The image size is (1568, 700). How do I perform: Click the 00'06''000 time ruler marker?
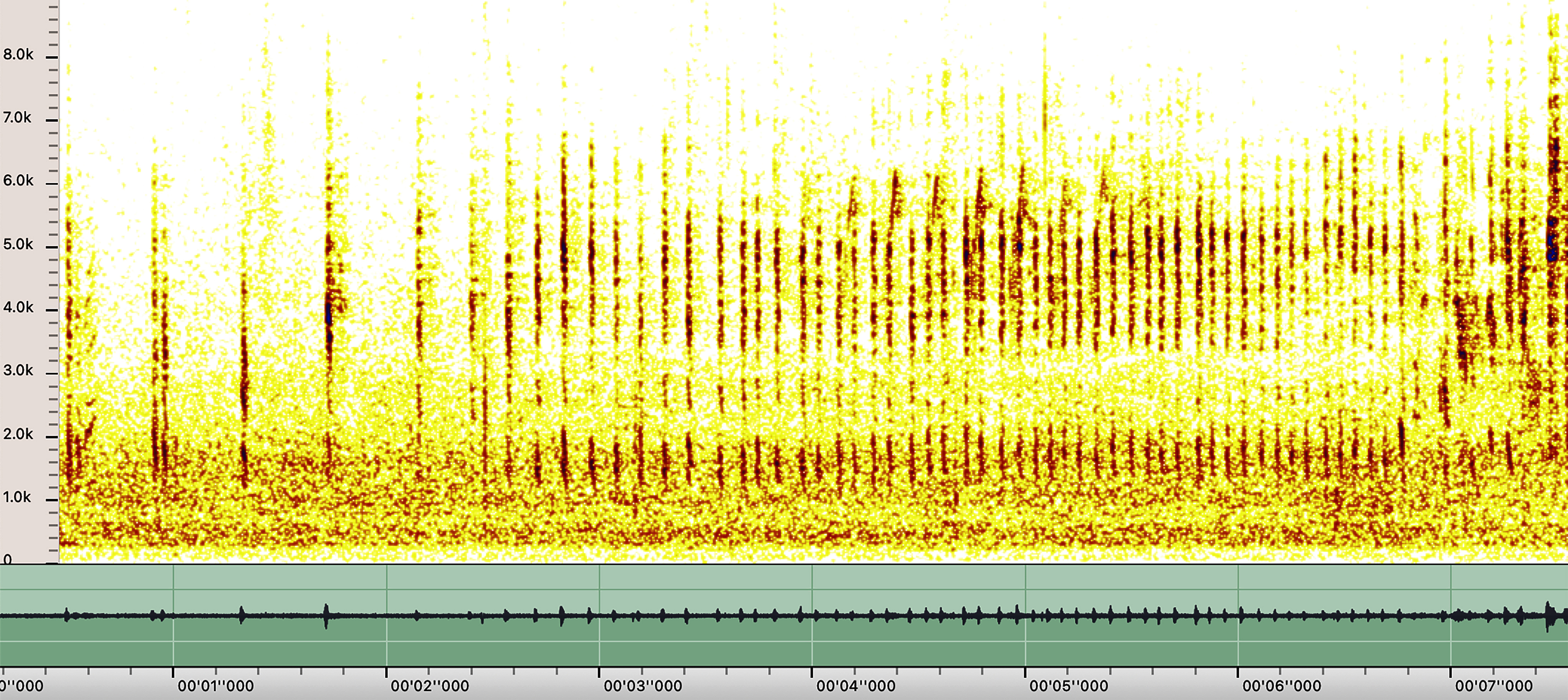1281,686
